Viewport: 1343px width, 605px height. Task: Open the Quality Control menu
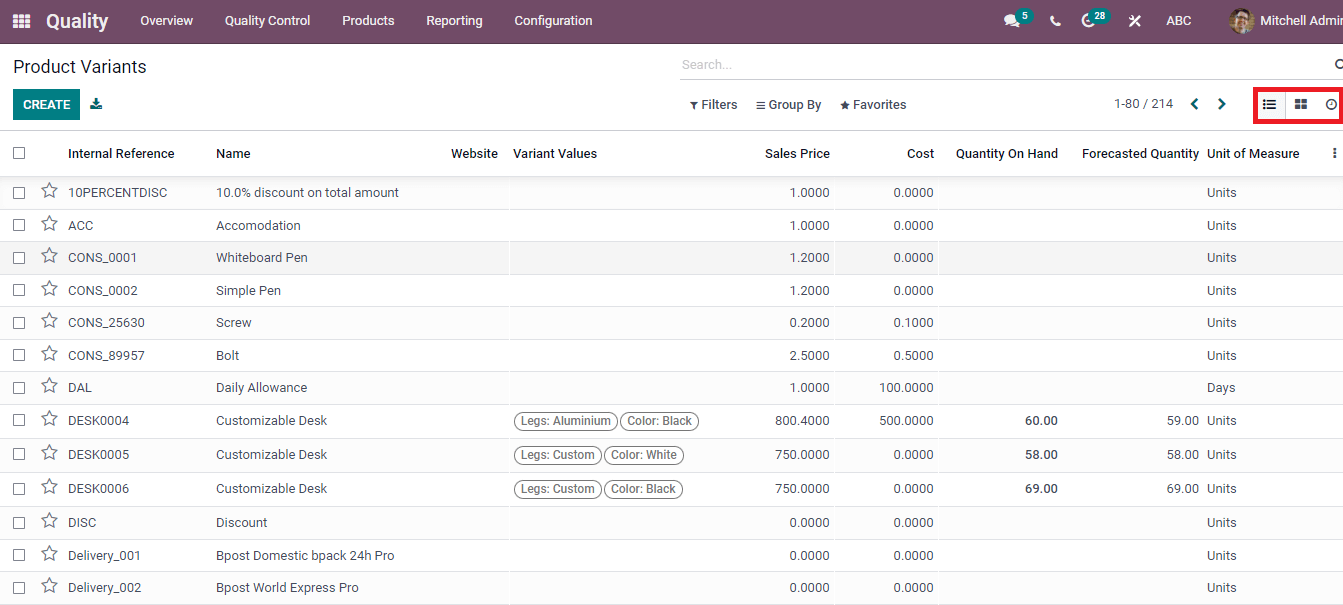click(x=267, y=21)
